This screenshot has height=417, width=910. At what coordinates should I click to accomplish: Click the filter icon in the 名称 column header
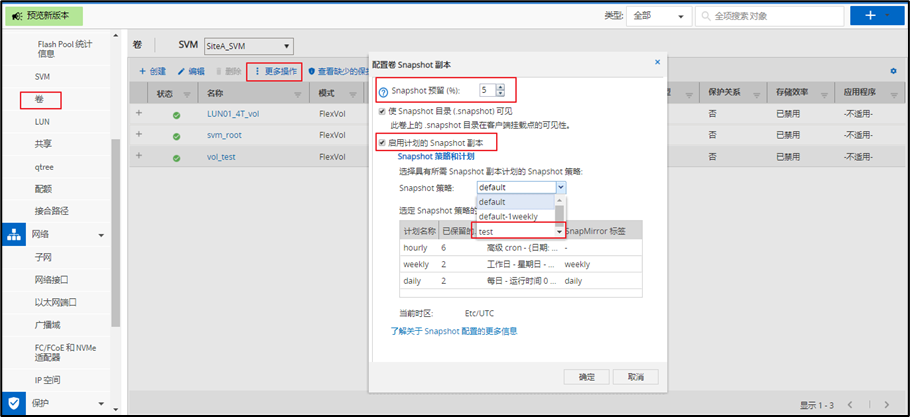[298, 94]
